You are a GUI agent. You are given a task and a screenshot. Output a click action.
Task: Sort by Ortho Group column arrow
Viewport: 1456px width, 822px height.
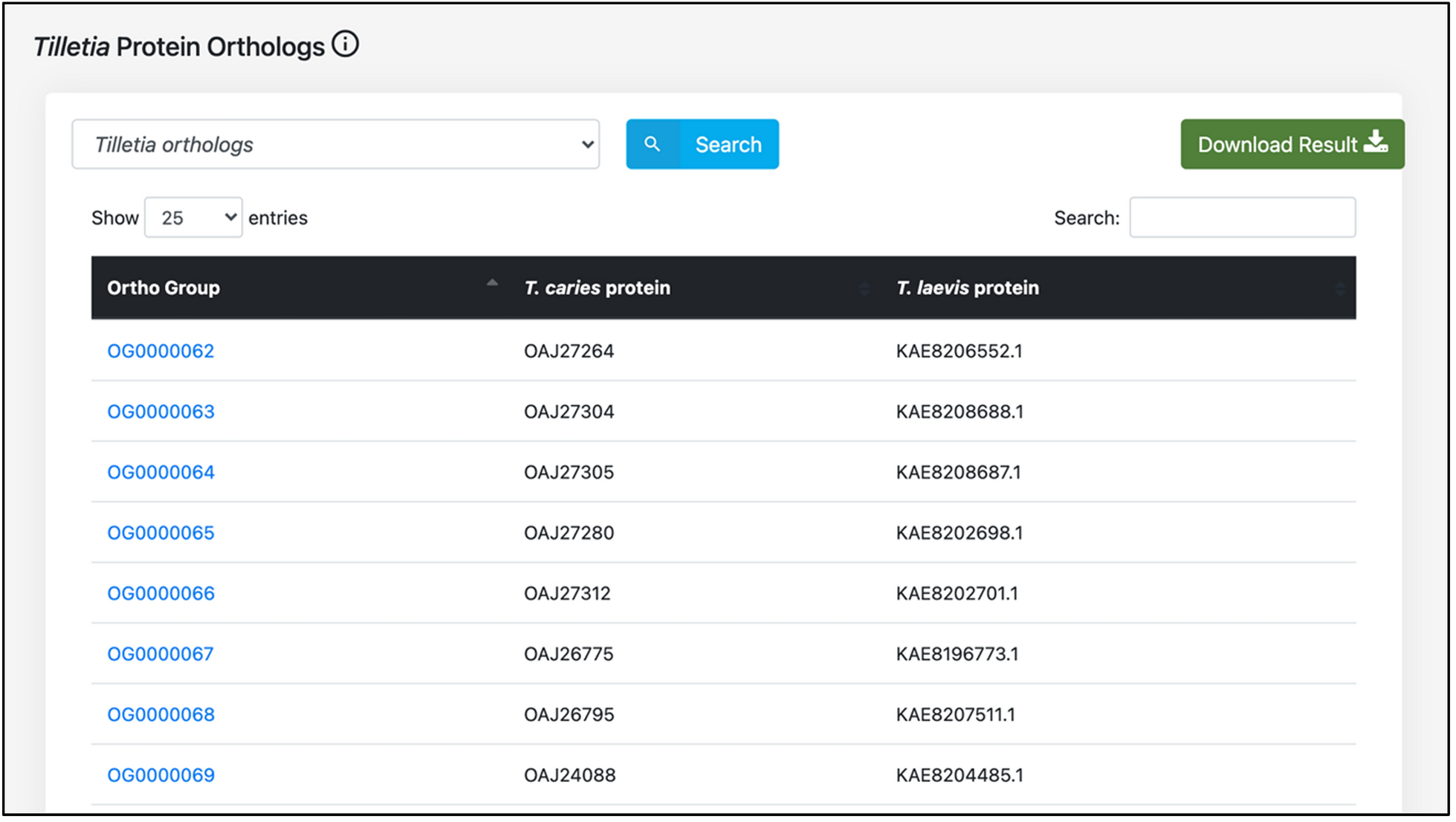[492, 284]
